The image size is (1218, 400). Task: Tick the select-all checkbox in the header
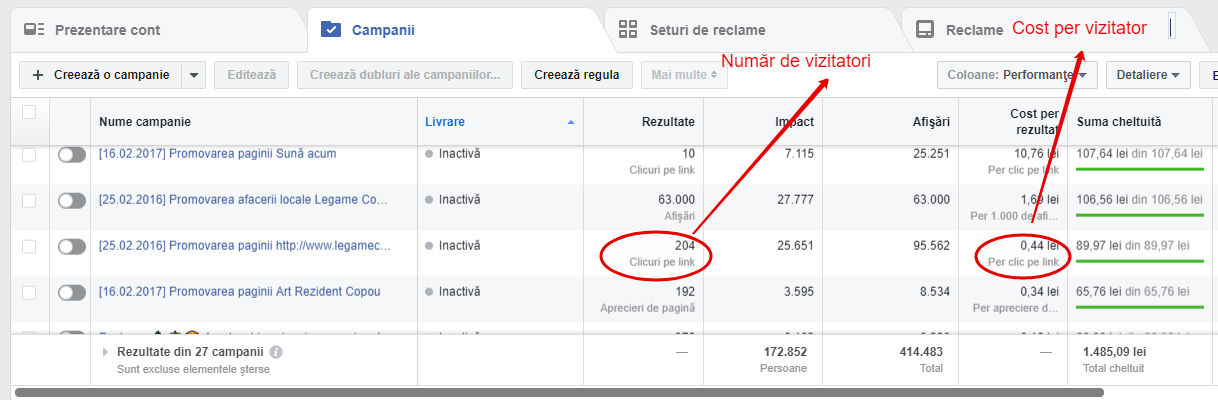pos(29,112)
